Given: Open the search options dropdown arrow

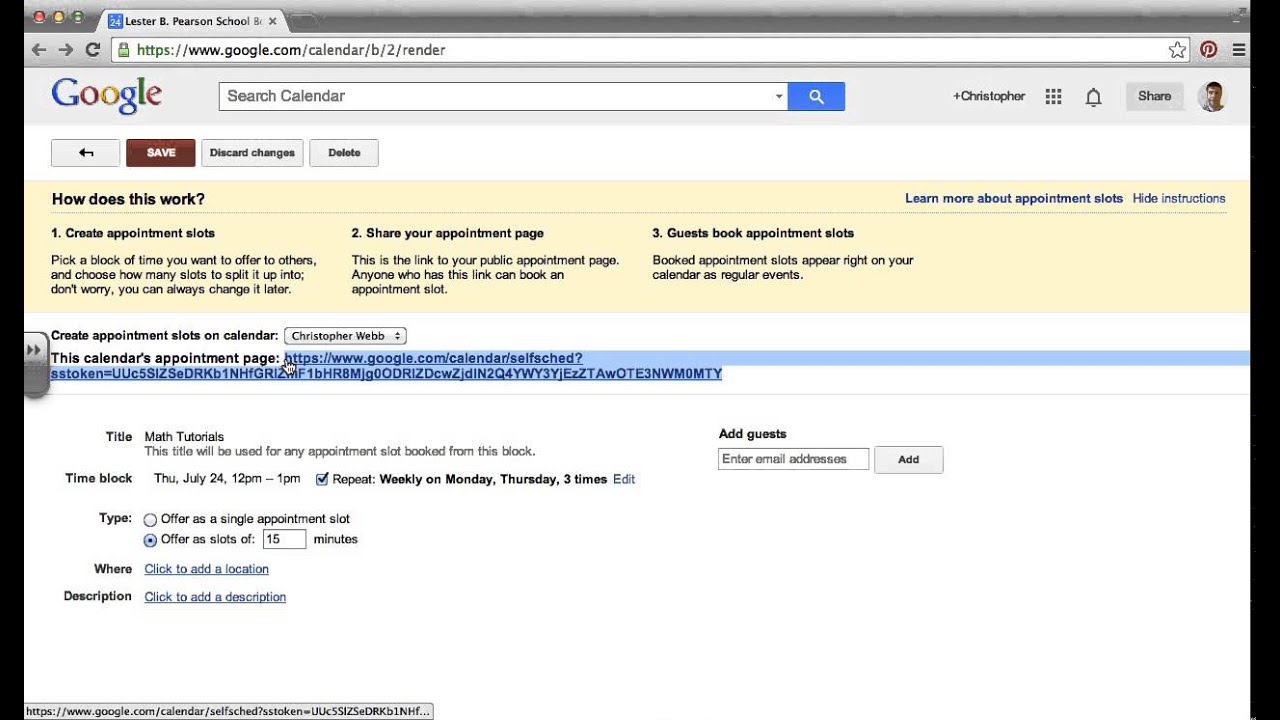Looking at the screenshot, I should pos(779,97).
